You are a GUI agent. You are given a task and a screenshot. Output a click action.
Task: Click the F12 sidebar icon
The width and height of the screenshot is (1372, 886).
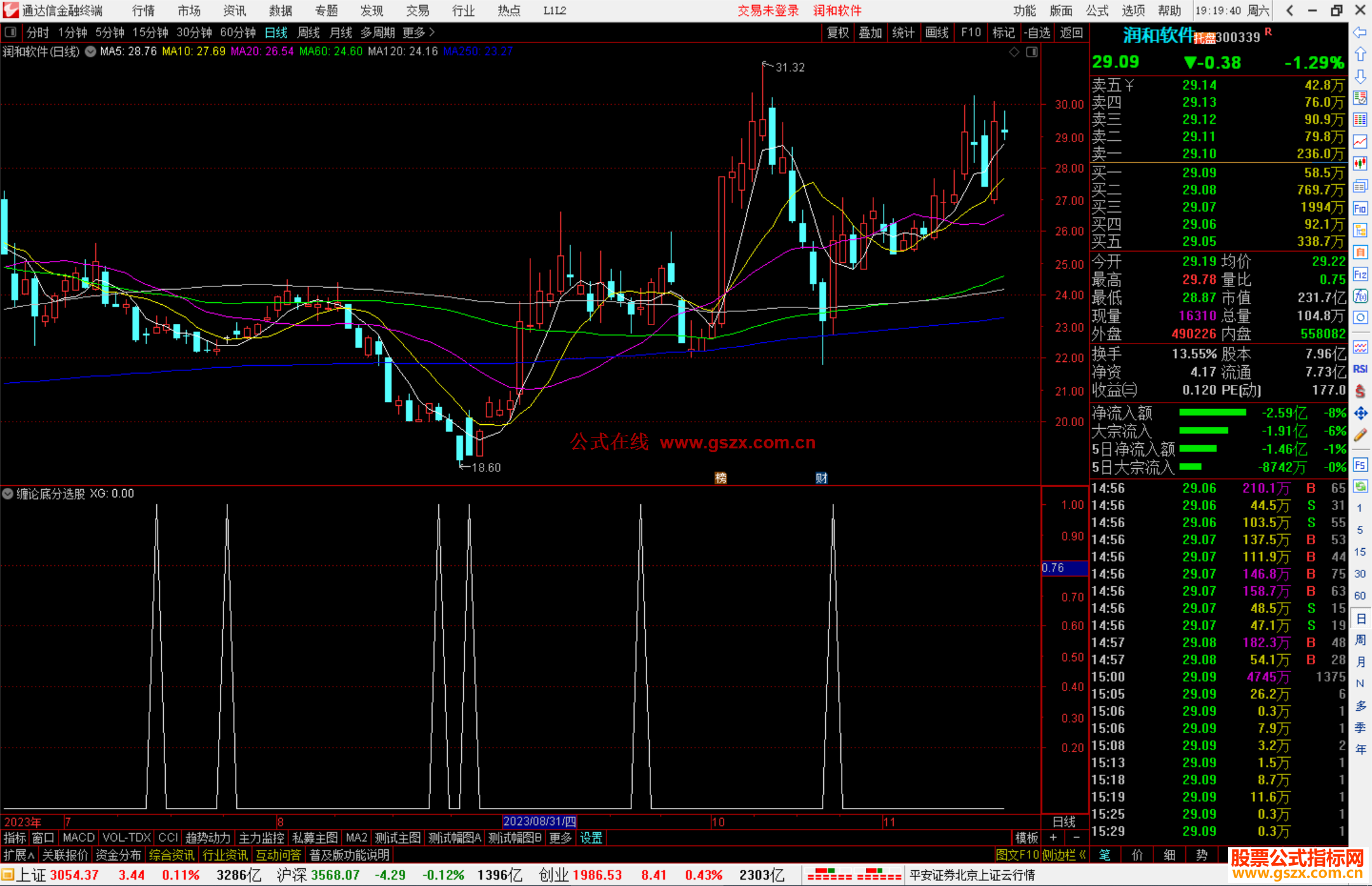[1360, 274]
